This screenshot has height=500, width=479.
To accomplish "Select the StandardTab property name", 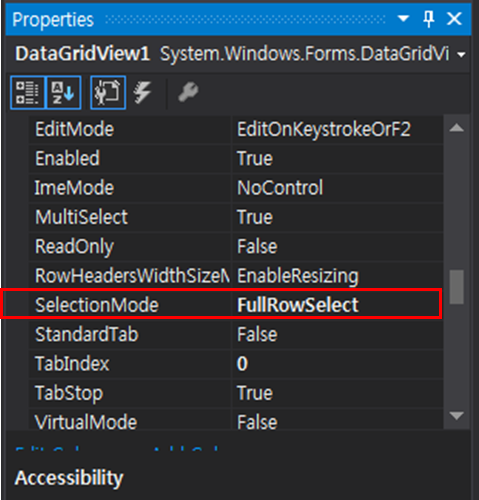I will (86, 334).
